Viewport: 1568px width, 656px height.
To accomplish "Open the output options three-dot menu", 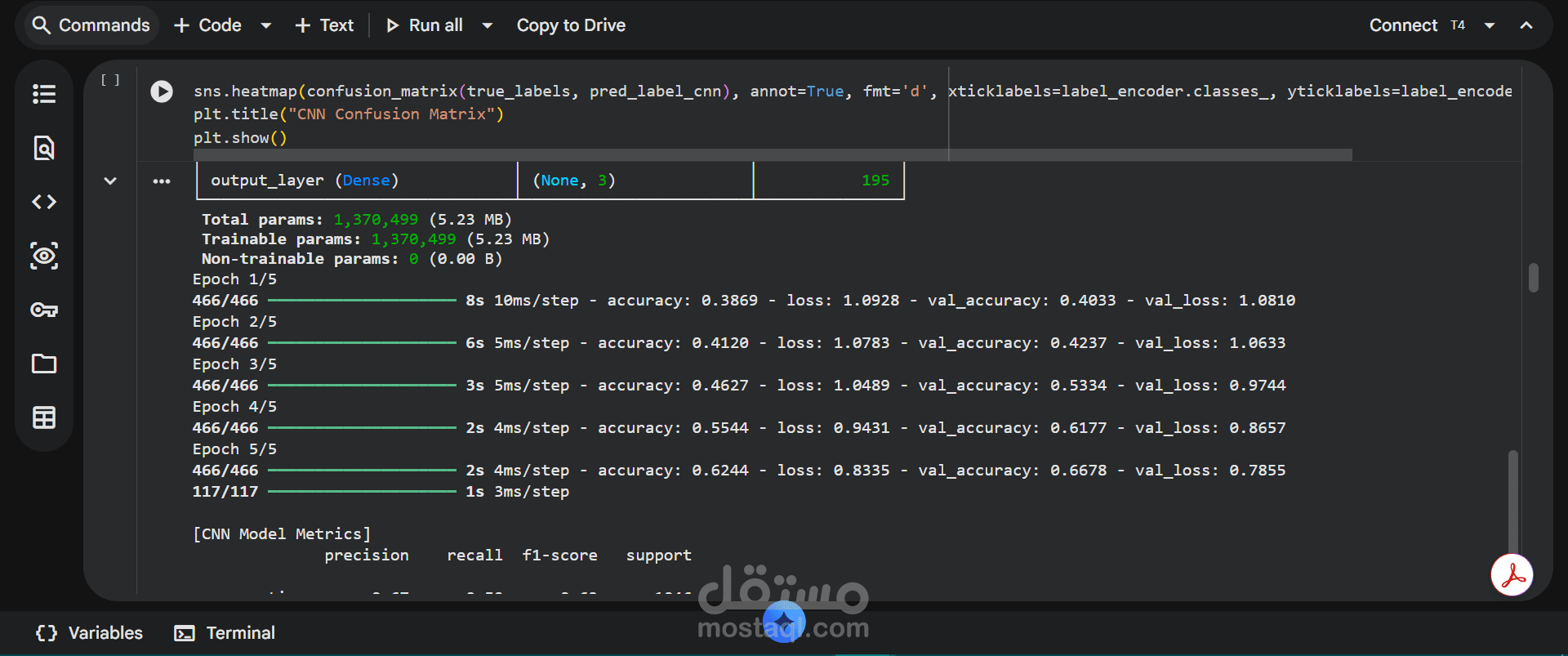I will pos(162,181).
